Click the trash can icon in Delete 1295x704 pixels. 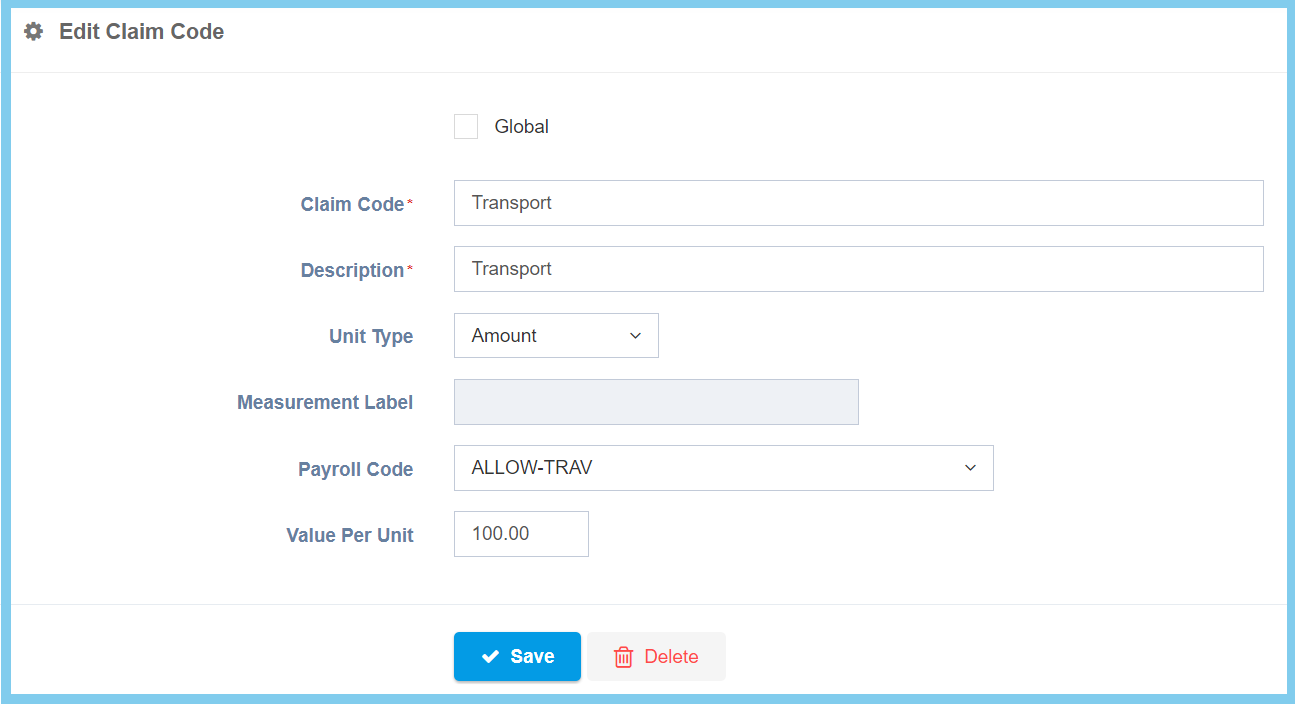coord(623,657)
